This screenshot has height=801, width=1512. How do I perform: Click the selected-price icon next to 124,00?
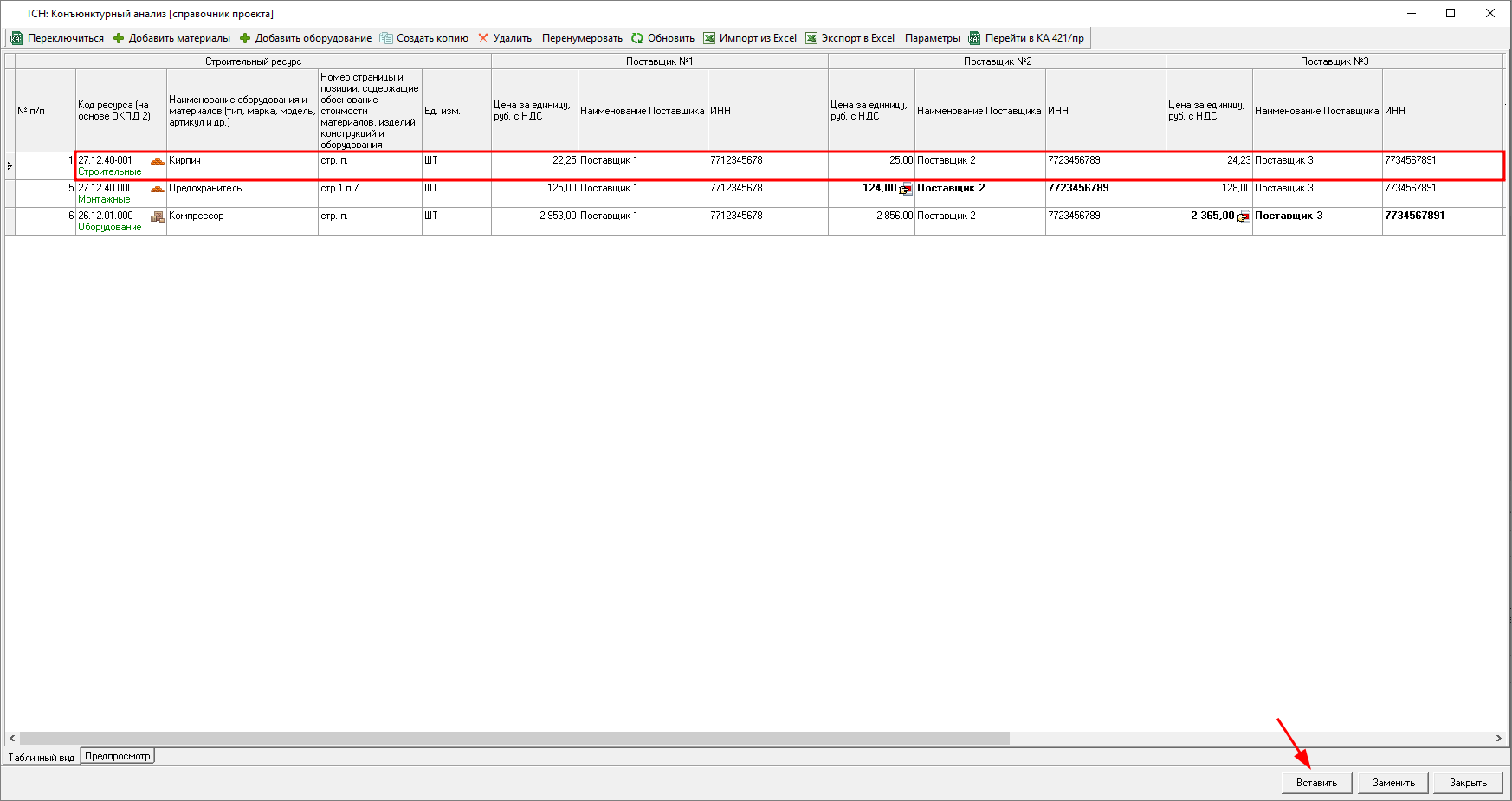point(906,190)
